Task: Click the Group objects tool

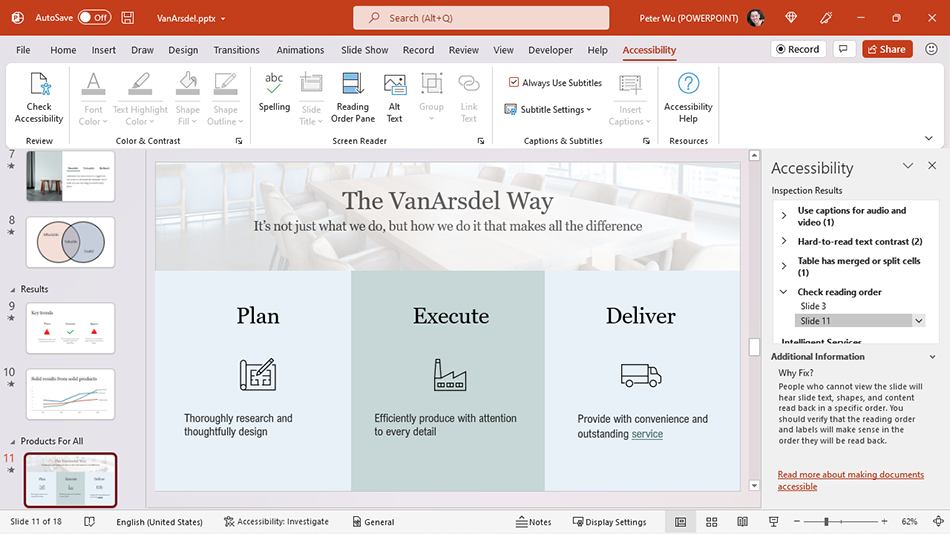Action: point(431,97)
